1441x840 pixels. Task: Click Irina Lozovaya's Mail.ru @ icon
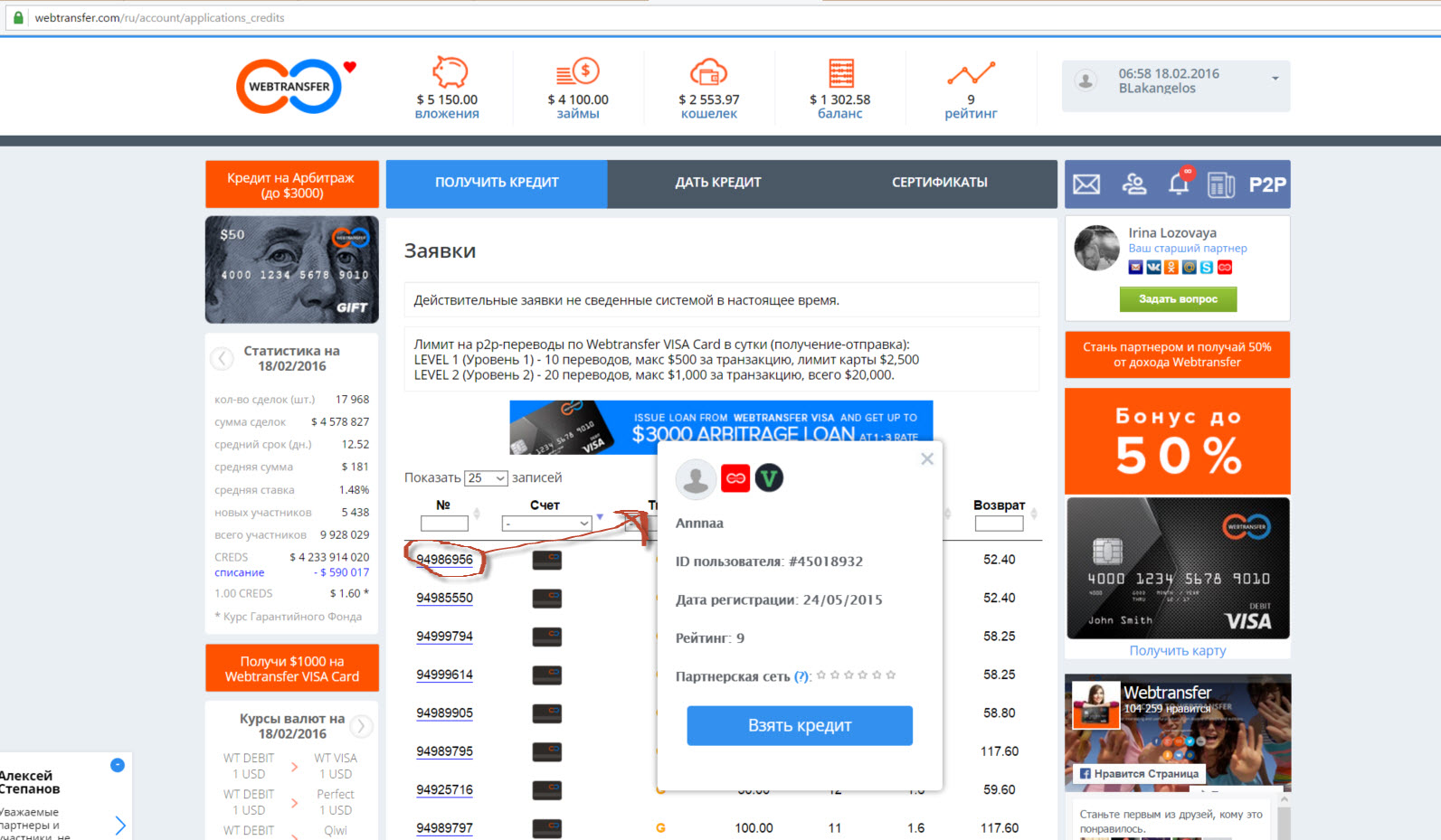1189,267
